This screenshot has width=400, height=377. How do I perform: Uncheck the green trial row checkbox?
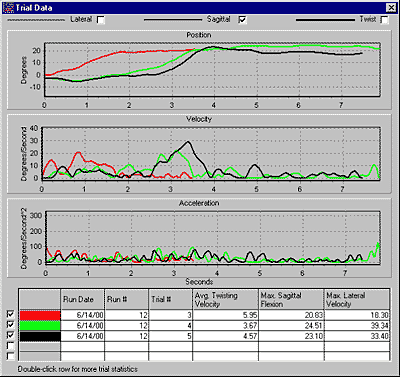(11, 325)
